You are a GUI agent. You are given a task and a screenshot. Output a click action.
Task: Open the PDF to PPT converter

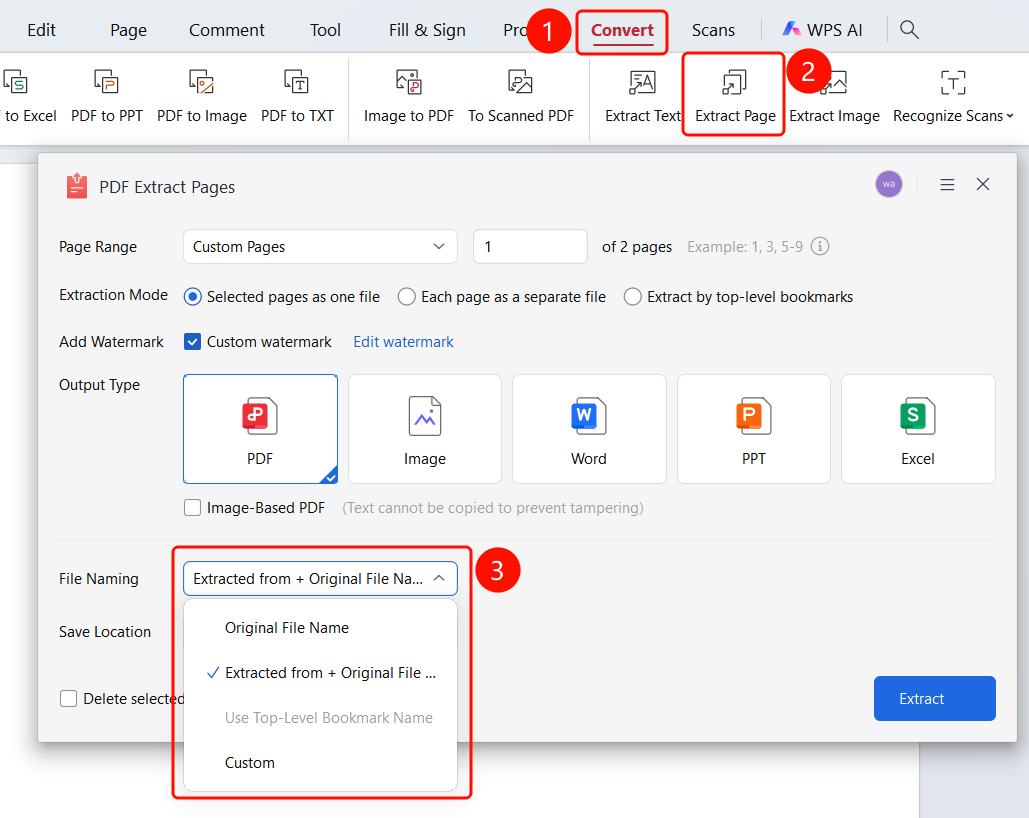click(x=106, y=97)
